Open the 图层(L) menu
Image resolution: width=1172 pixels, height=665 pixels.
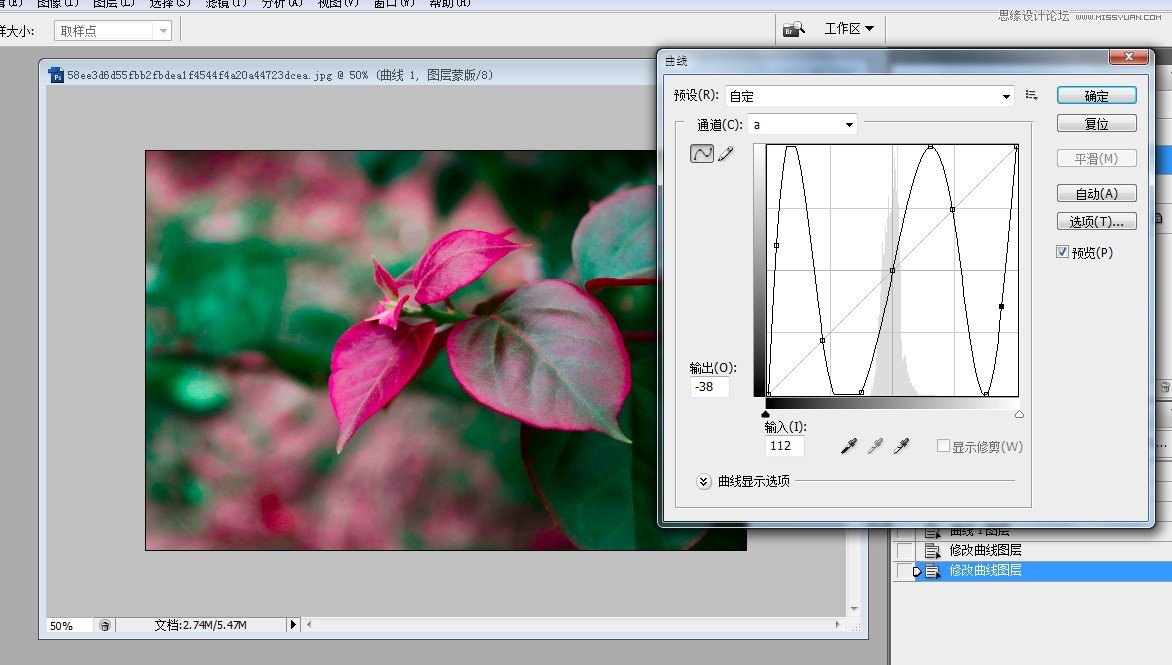pyautogui.click(x=114, y=3)
